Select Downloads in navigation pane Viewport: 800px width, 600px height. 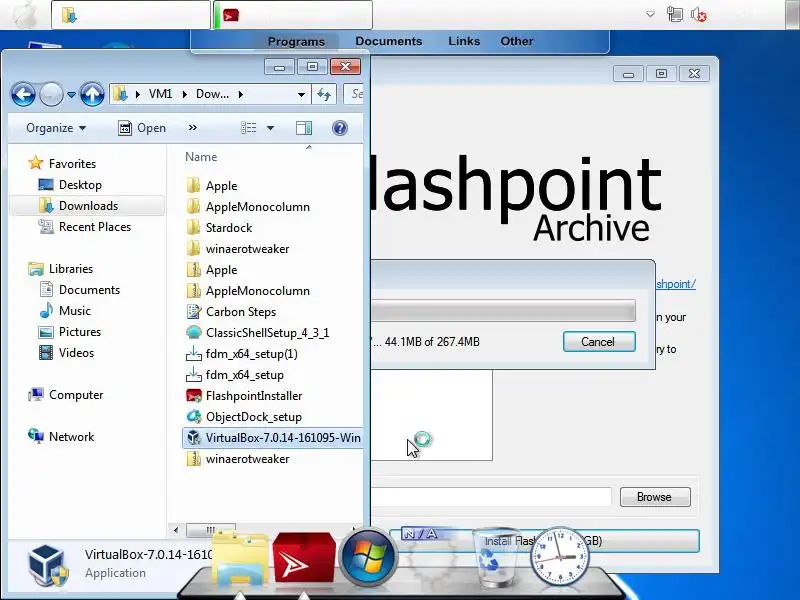coord(88,206)
